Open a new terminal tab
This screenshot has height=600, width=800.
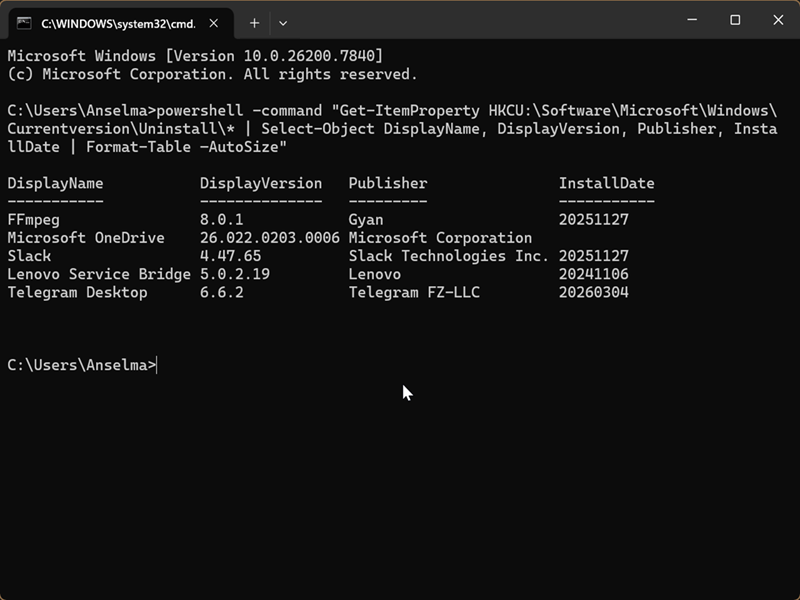tap(254, 22)
